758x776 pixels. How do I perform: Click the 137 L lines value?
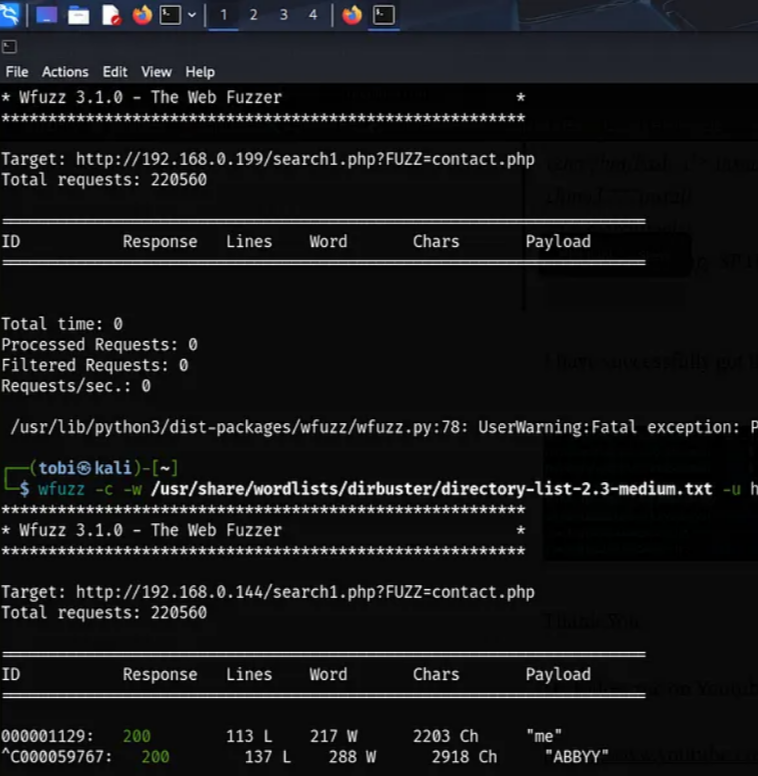pyautogui.click(x=268, y=757)
